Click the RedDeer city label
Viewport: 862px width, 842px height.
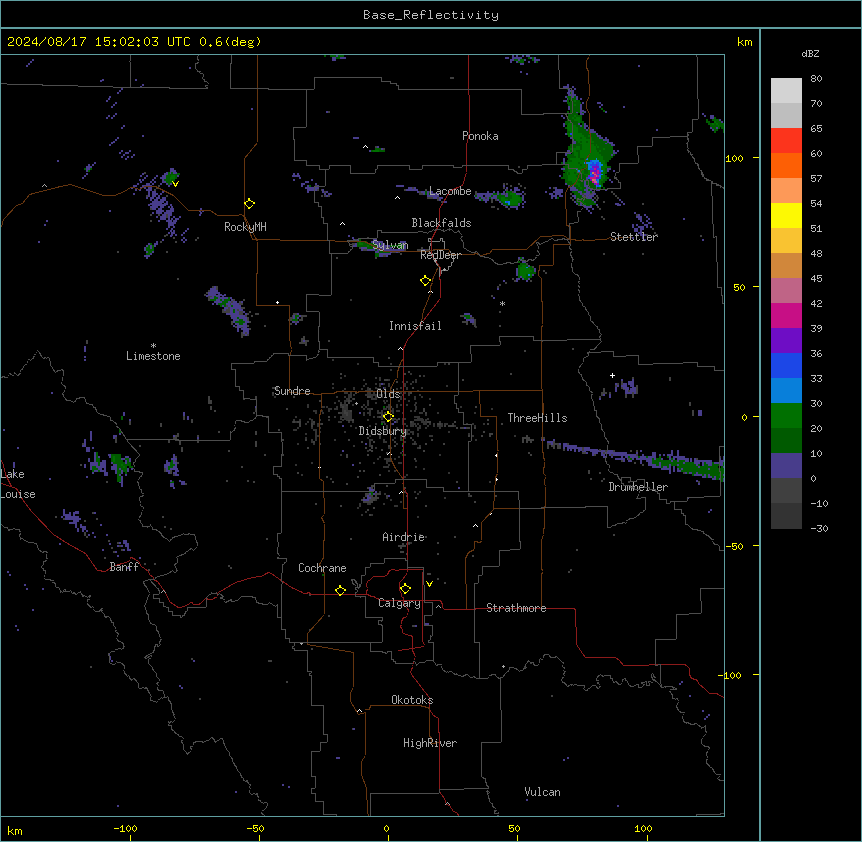point(440,255)
